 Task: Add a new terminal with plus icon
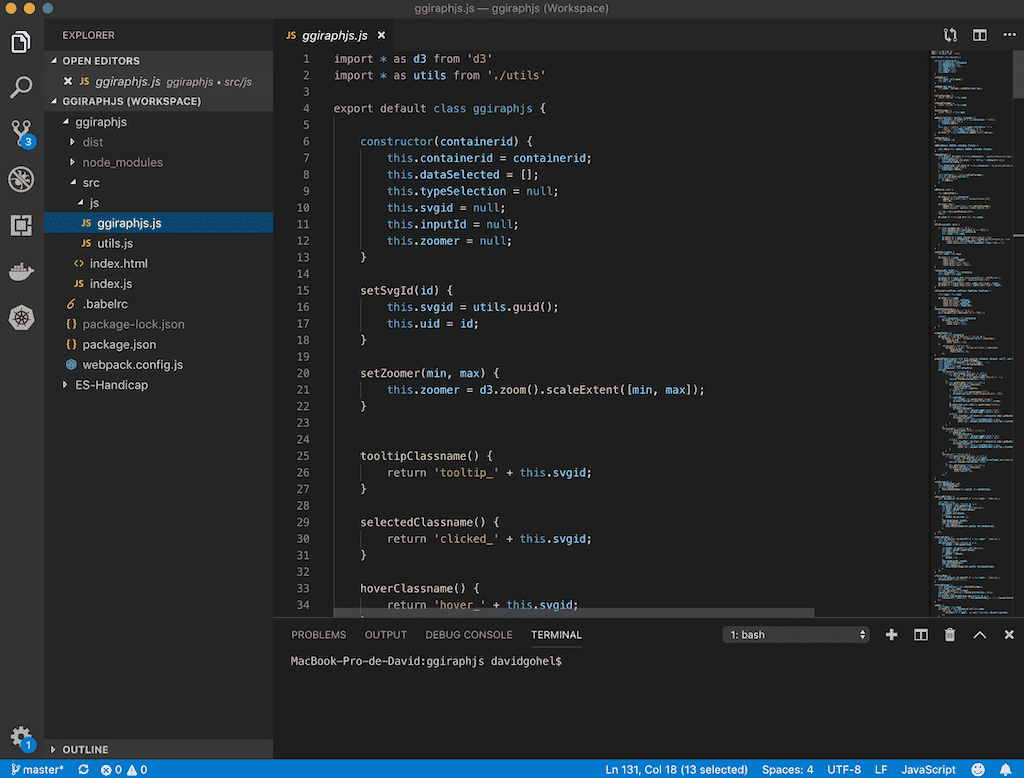point(891,634)
